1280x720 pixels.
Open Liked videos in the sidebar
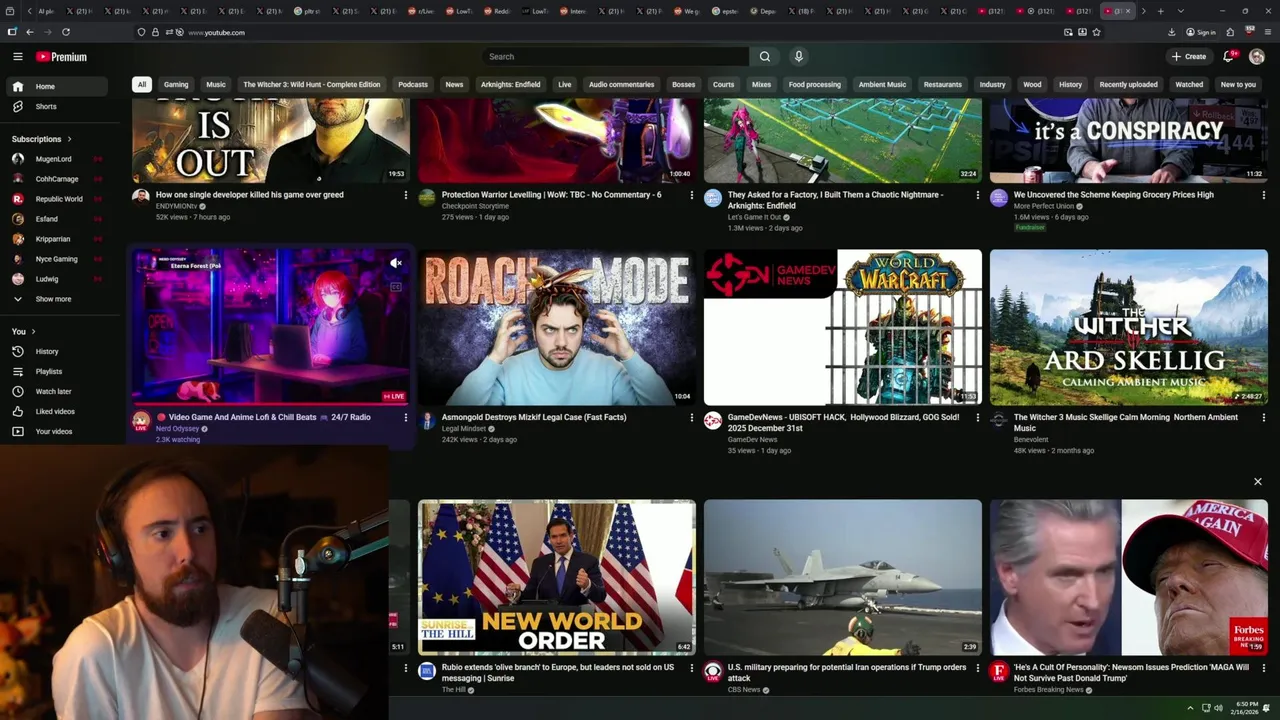(x=55, y=412)
